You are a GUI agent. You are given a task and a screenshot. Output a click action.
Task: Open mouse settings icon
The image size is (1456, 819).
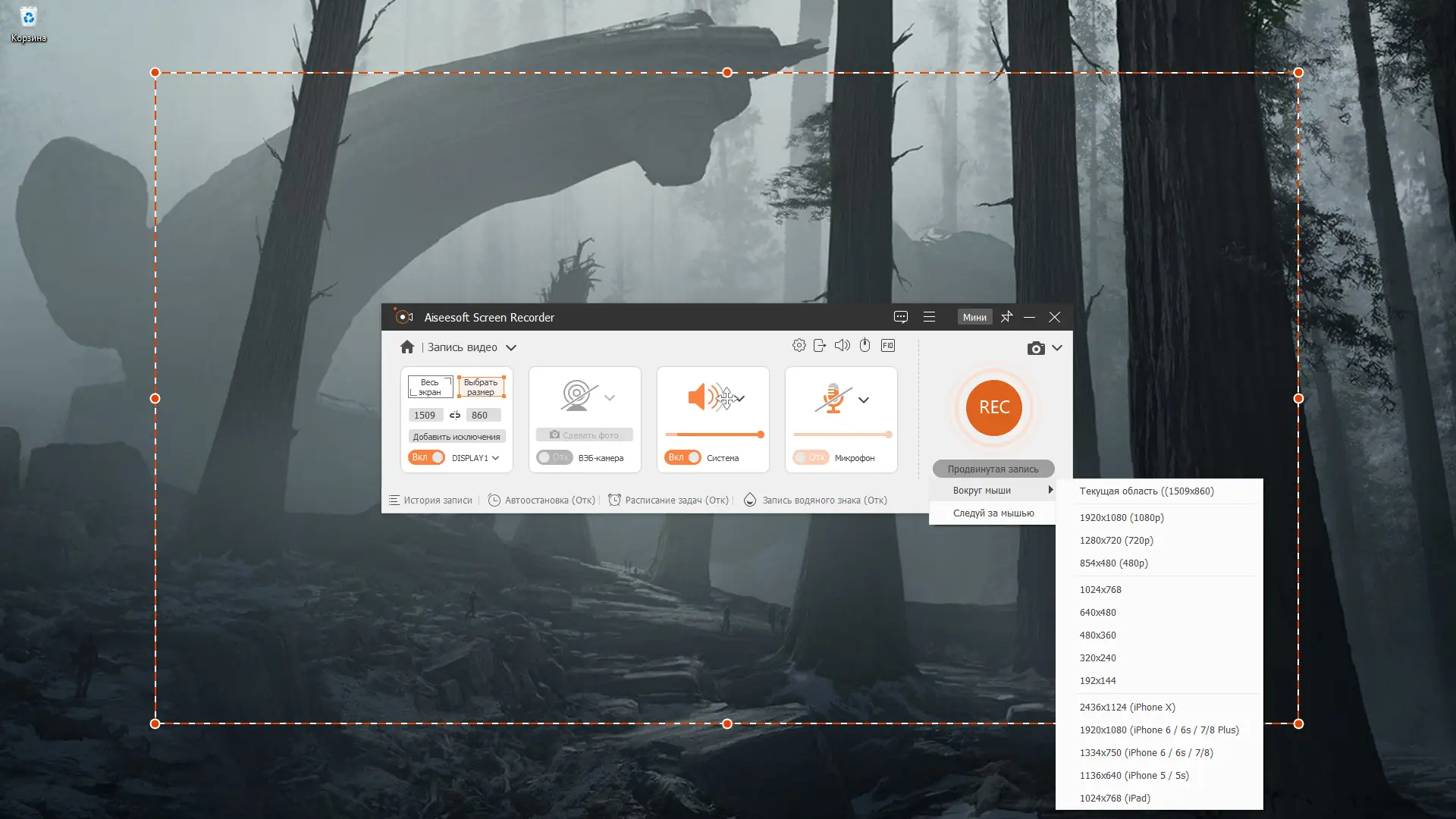(864, 346)
